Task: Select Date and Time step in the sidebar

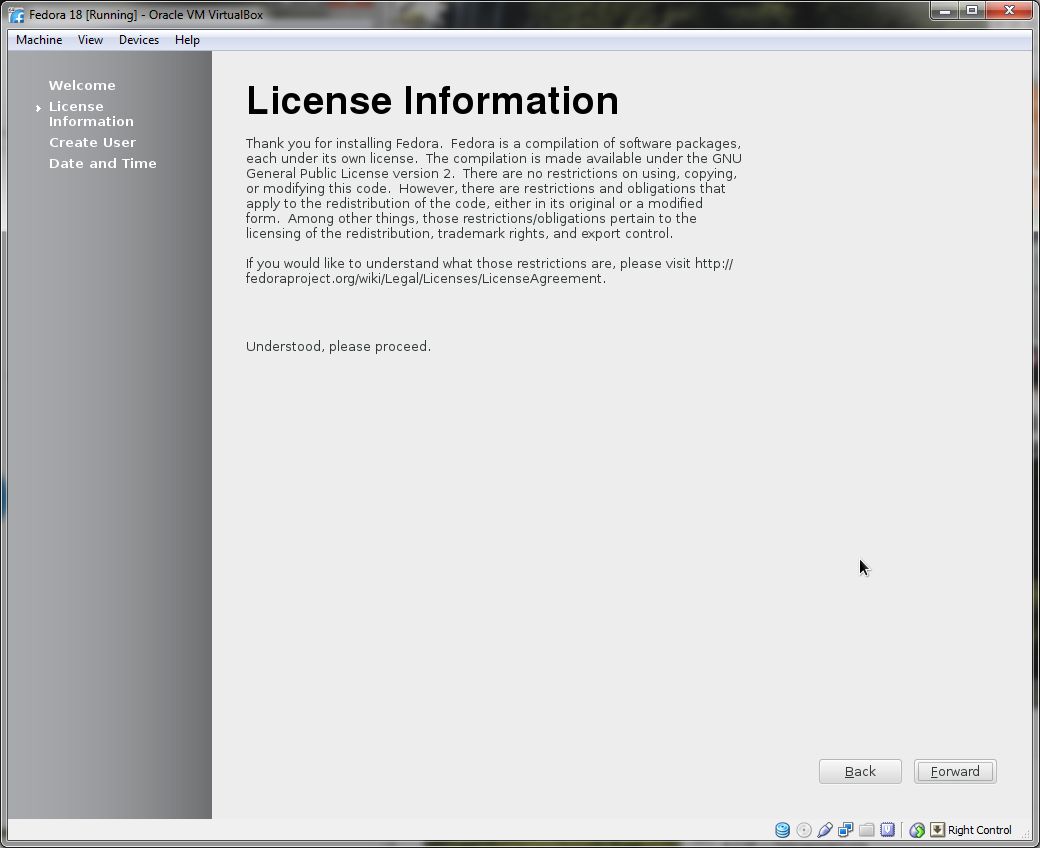Action: (x=103, y=164)
